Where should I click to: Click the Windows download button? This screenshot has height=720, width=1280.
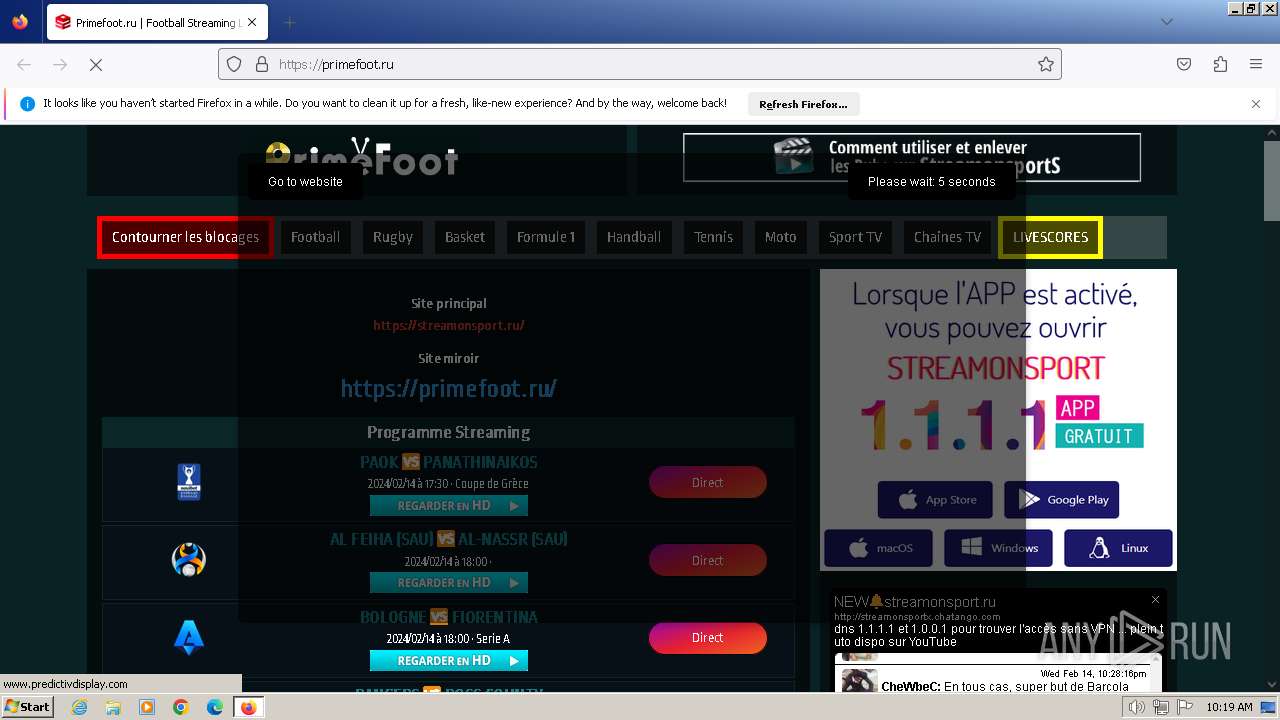coord(998,548)
